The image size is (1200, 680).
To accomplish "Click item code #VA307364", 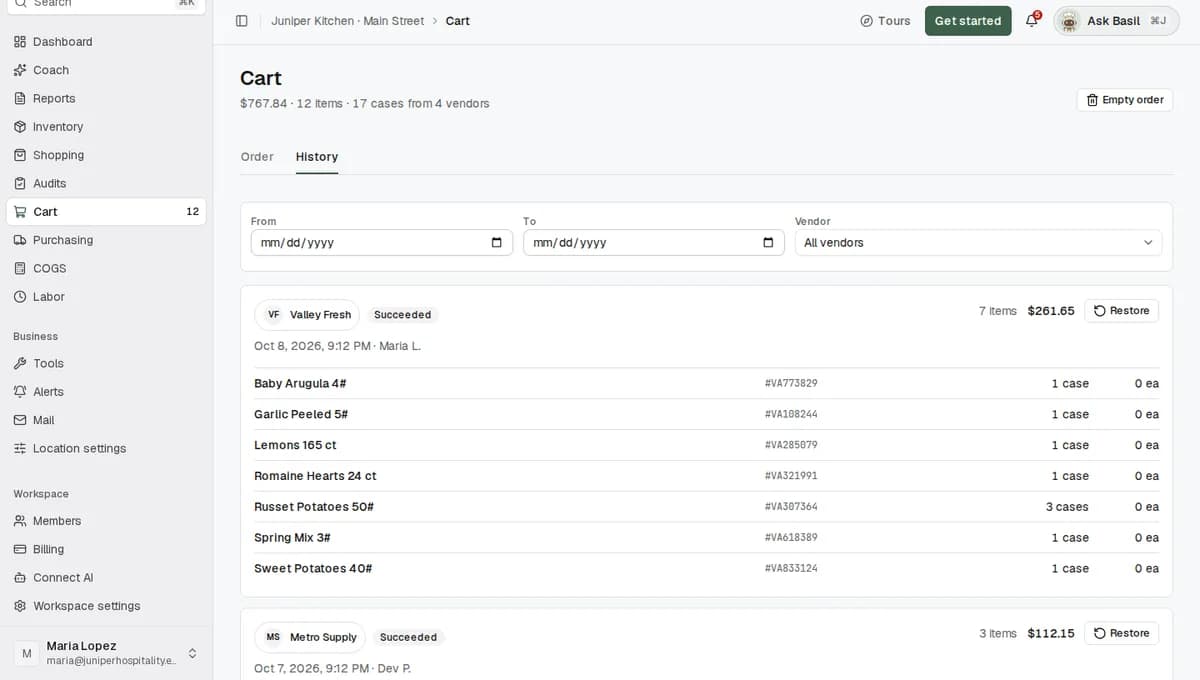I will coord(791,507).
